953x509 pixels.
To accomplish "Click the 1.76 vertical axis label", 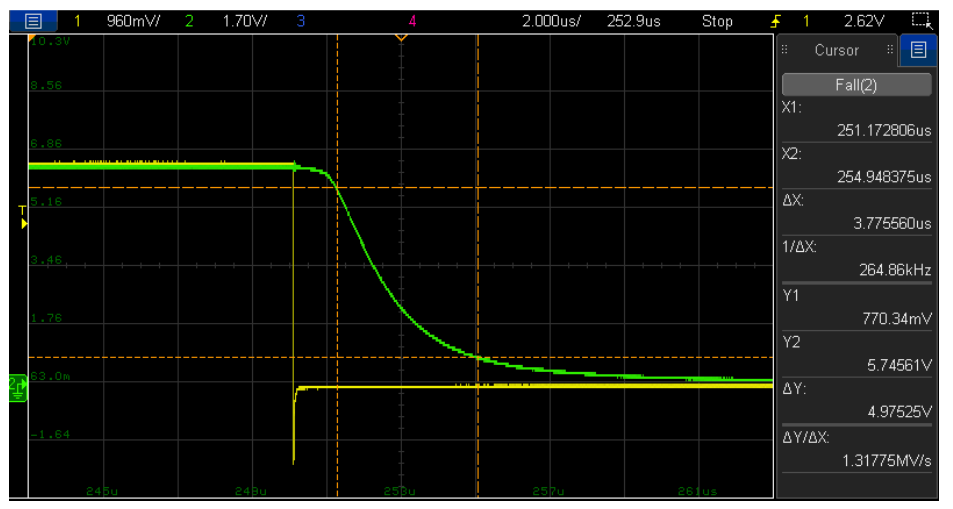I will 46,318.
